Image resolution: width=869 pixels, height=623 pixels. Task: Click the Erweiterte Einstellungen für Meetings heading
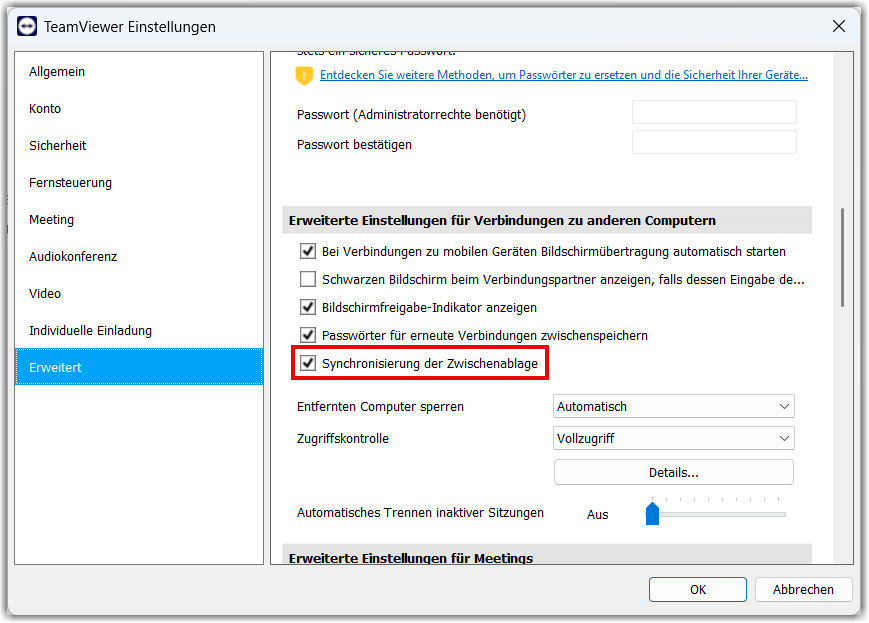(x=411, y=558)
